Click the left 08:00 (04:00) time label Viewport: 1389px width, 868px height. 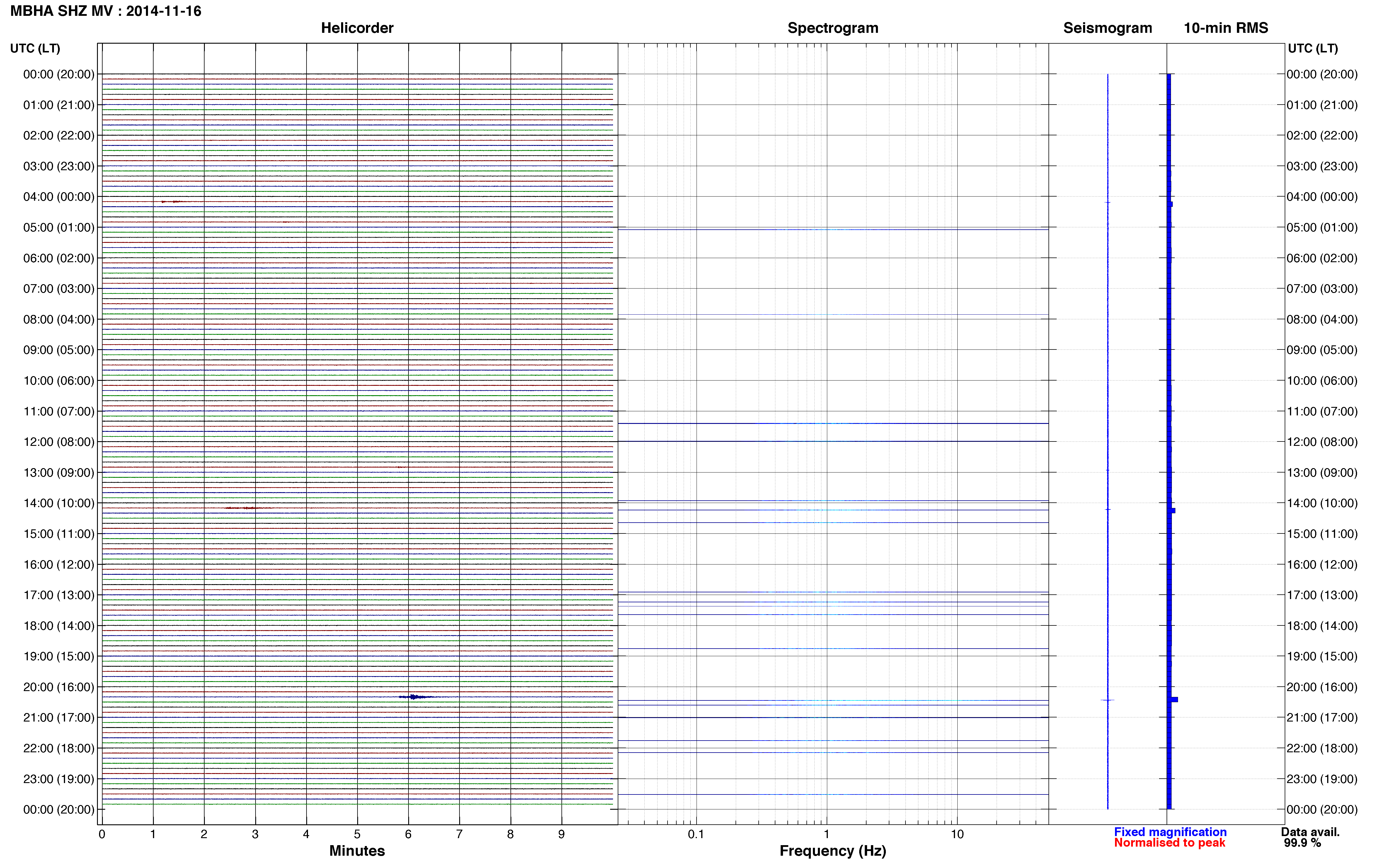coord(59,320)
